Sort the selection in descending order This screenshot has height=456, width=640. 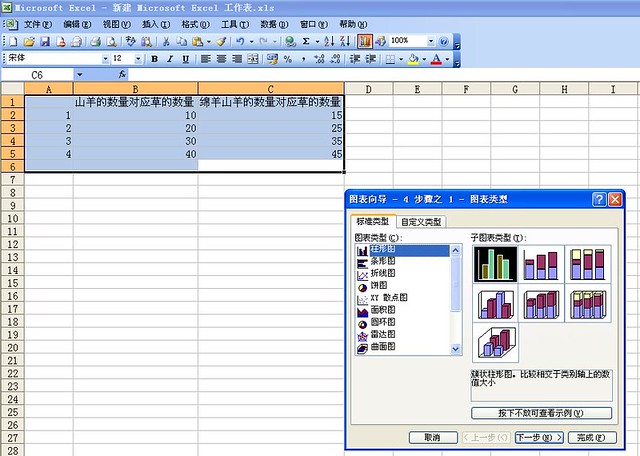(x=345, y=41)
